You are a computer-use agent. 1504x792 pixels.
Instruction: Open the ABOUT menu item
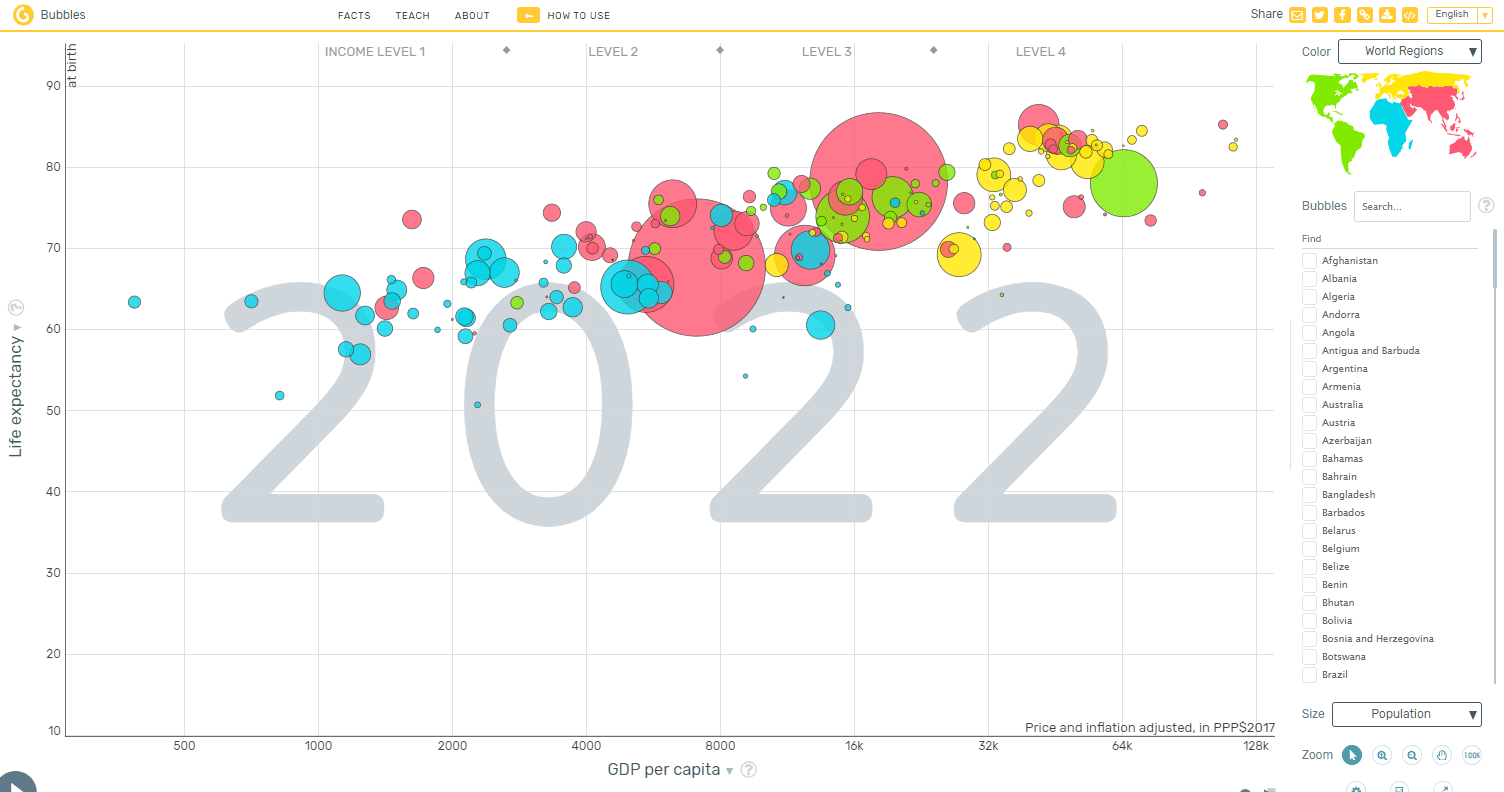pyautogui.click(x=471, y=15)
